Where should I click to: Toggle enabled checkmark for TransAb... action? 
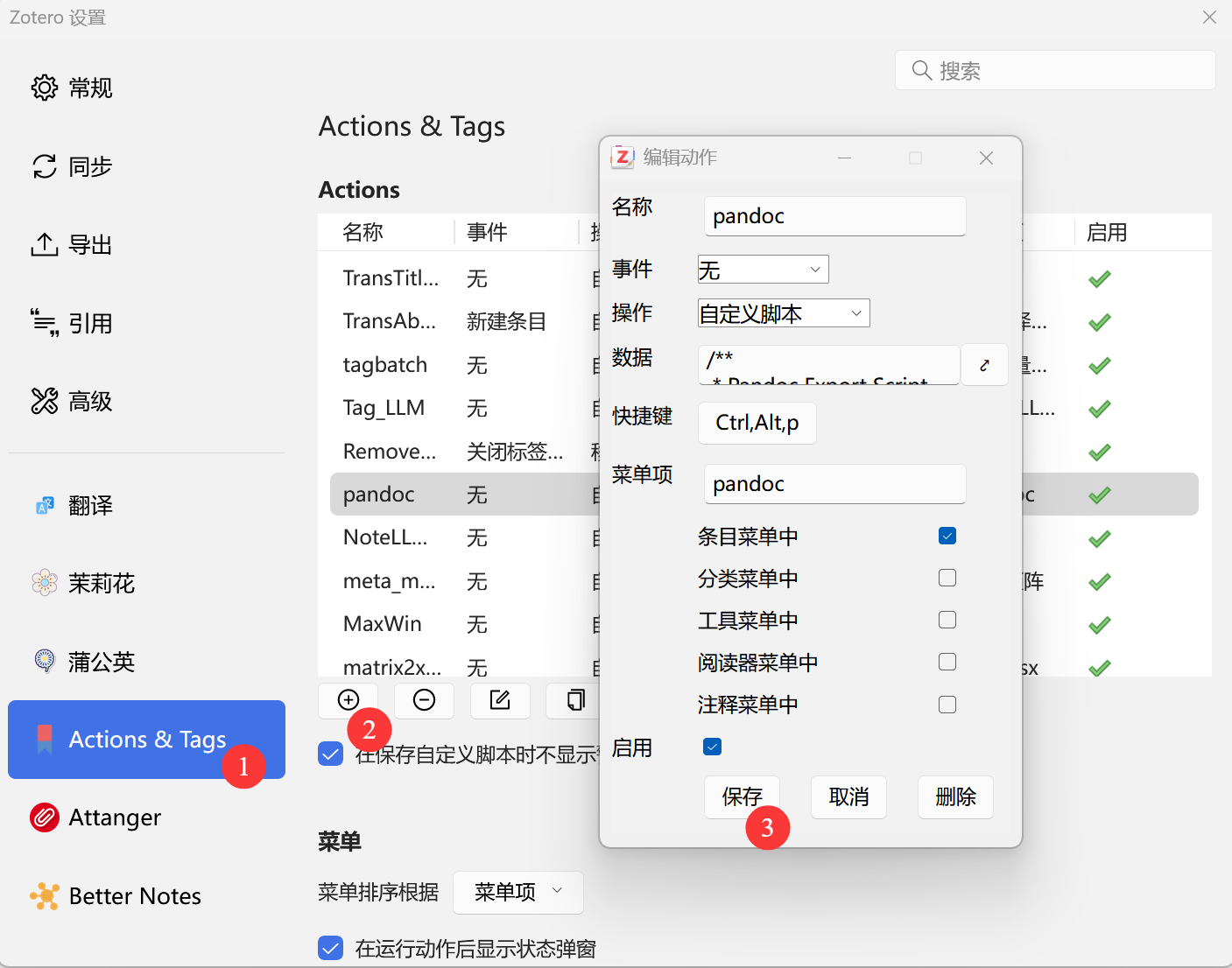coord(1100,322)
